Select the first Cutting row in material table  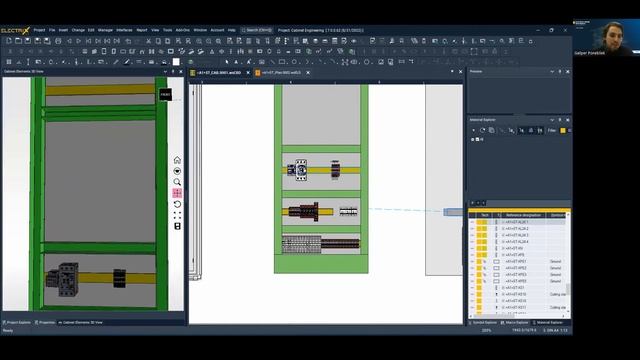coord(517,294)
